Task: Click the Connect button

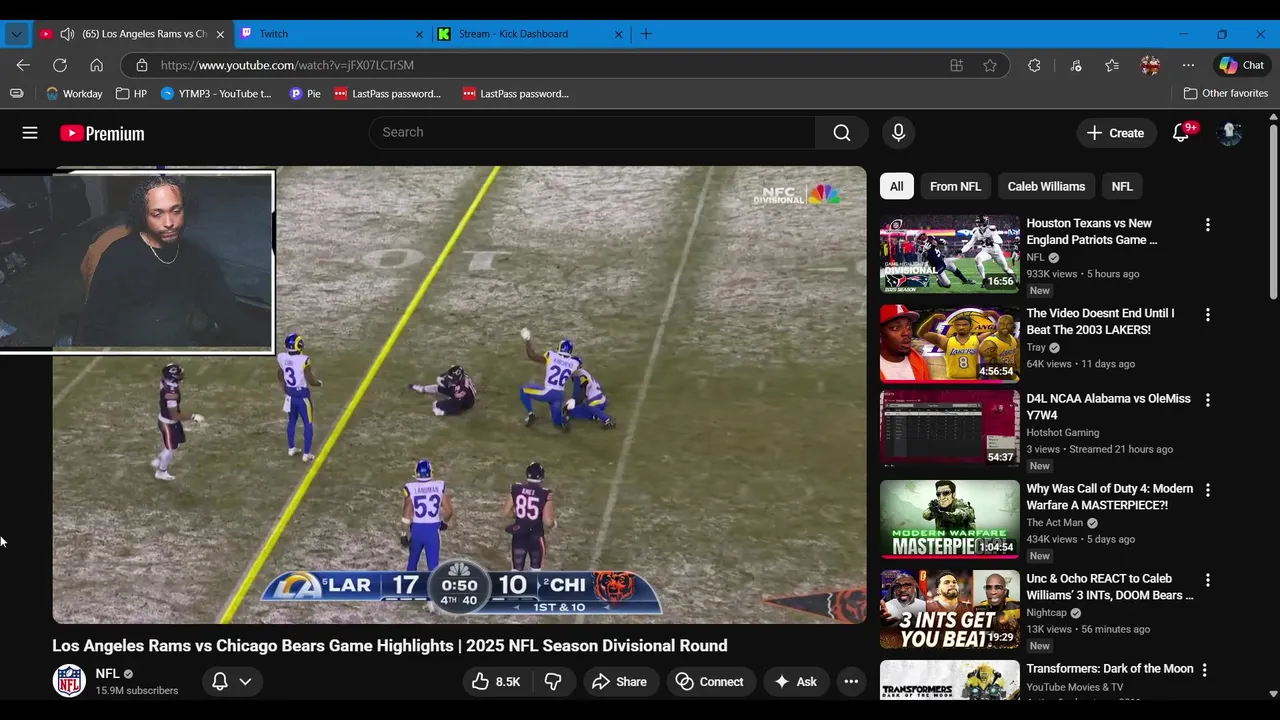Action: (711, 682)
